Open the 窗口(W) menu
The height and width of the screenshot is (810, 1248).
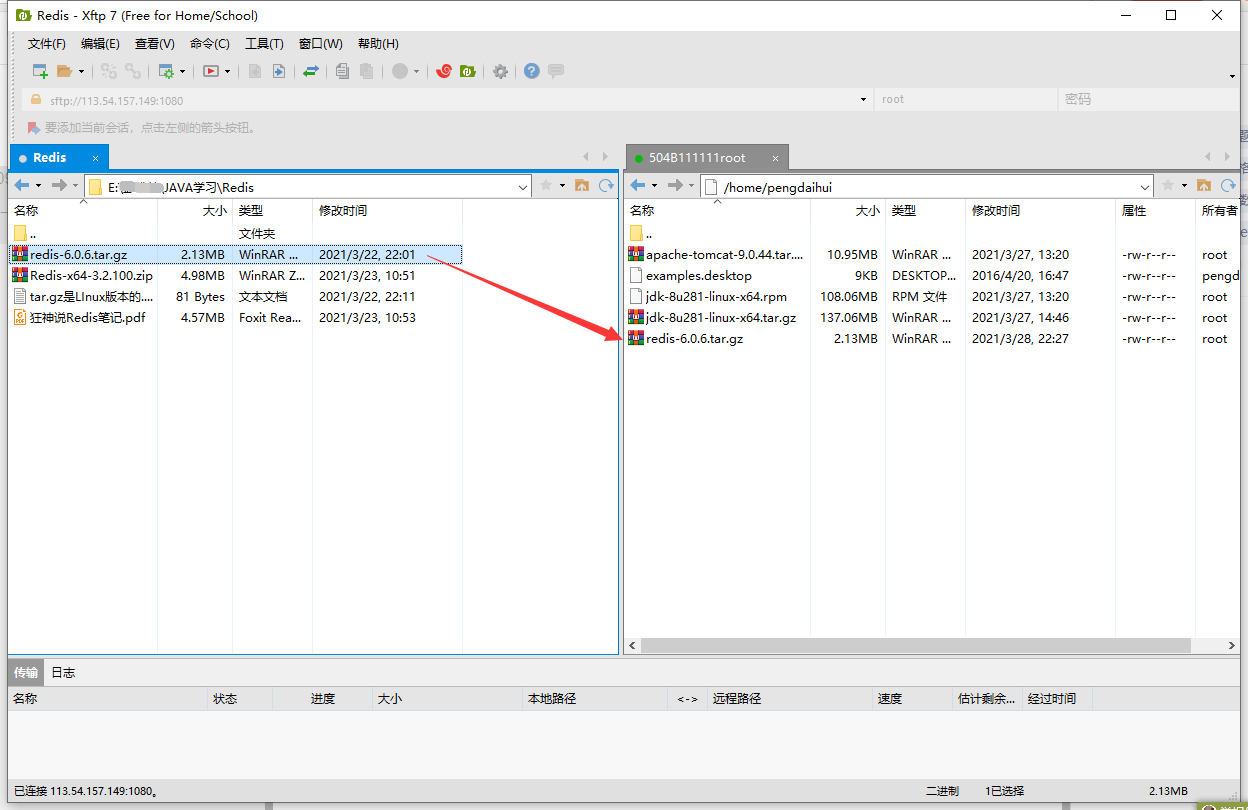coord(320,44)
